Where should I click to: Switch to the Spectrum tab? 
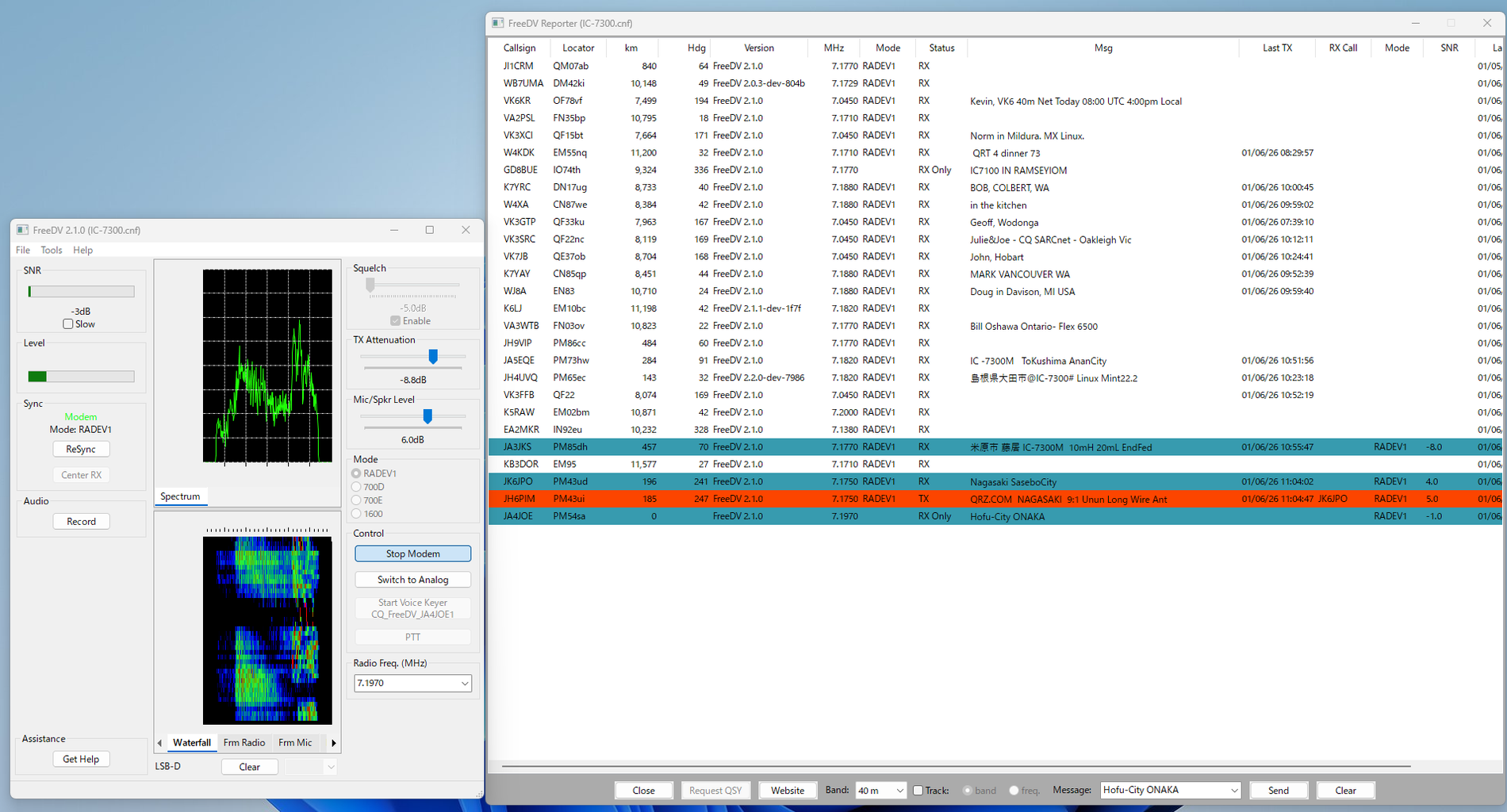click(x=180, y=496)
